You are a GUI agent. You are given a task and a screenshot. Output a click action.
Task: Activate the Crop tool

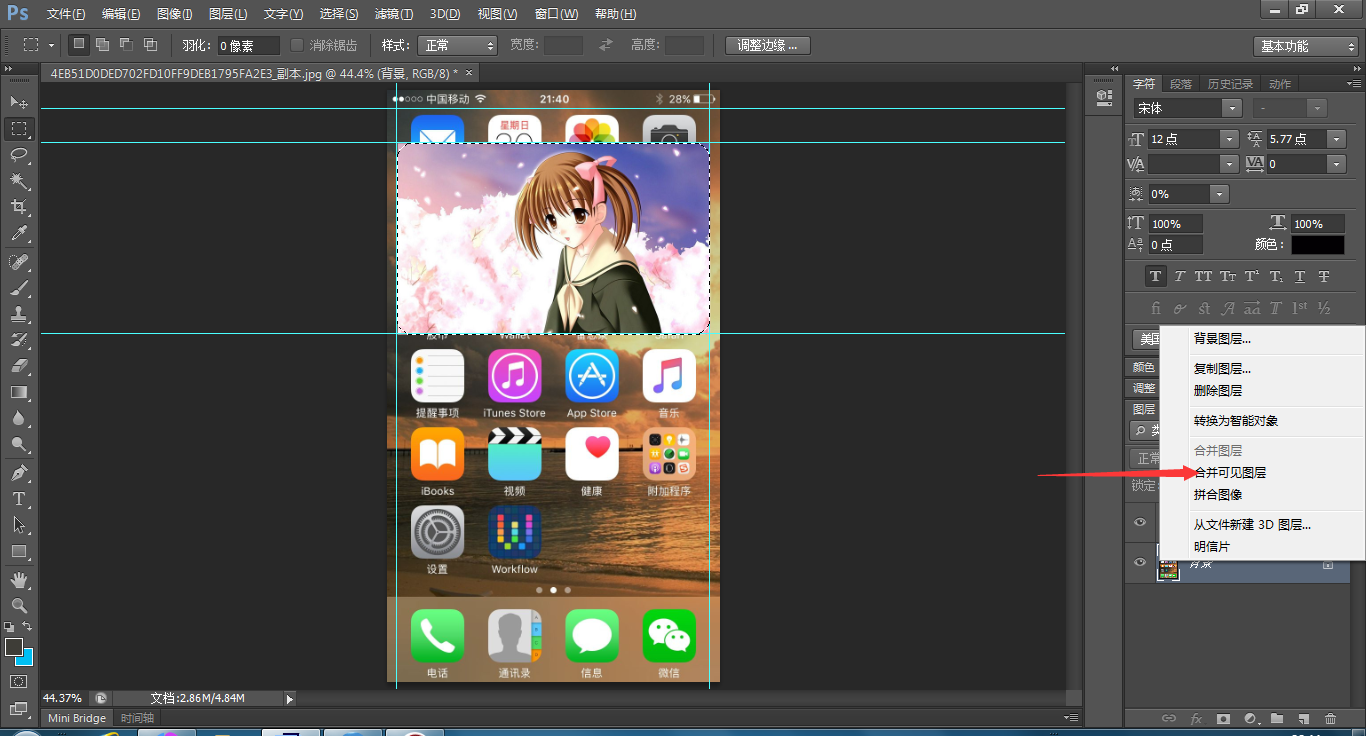coord(18,207)
